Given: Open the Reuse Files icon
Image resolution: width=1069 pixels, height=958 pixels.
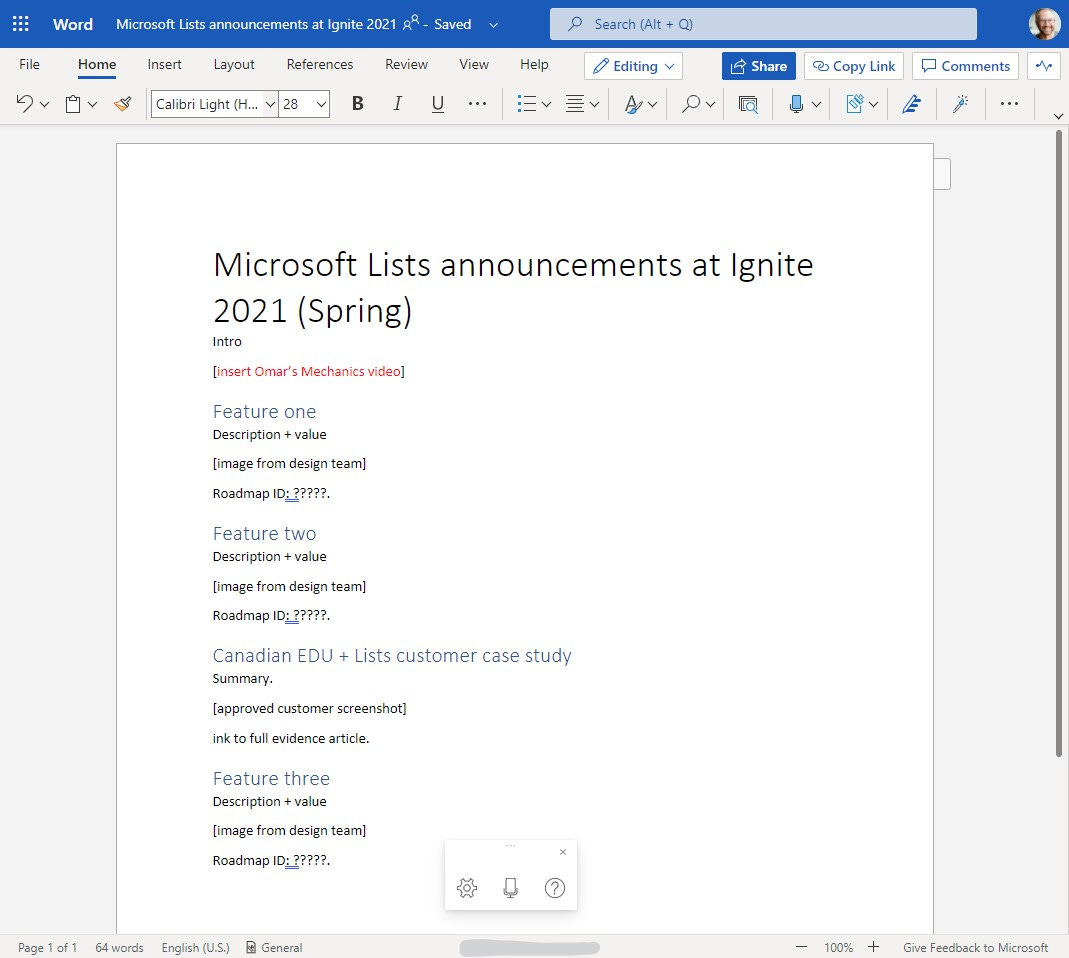Looking at the screenshot, I should coord(748,104).
